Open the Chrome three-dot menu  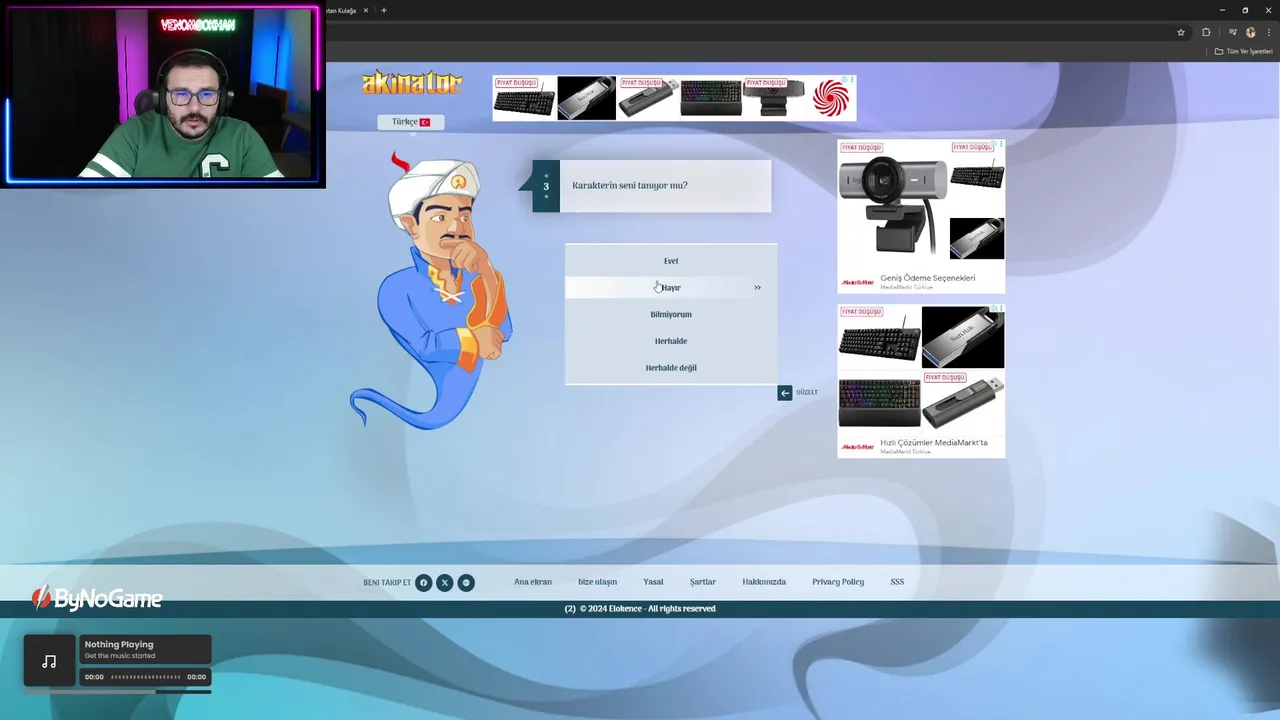click(x=1268, y=32)
